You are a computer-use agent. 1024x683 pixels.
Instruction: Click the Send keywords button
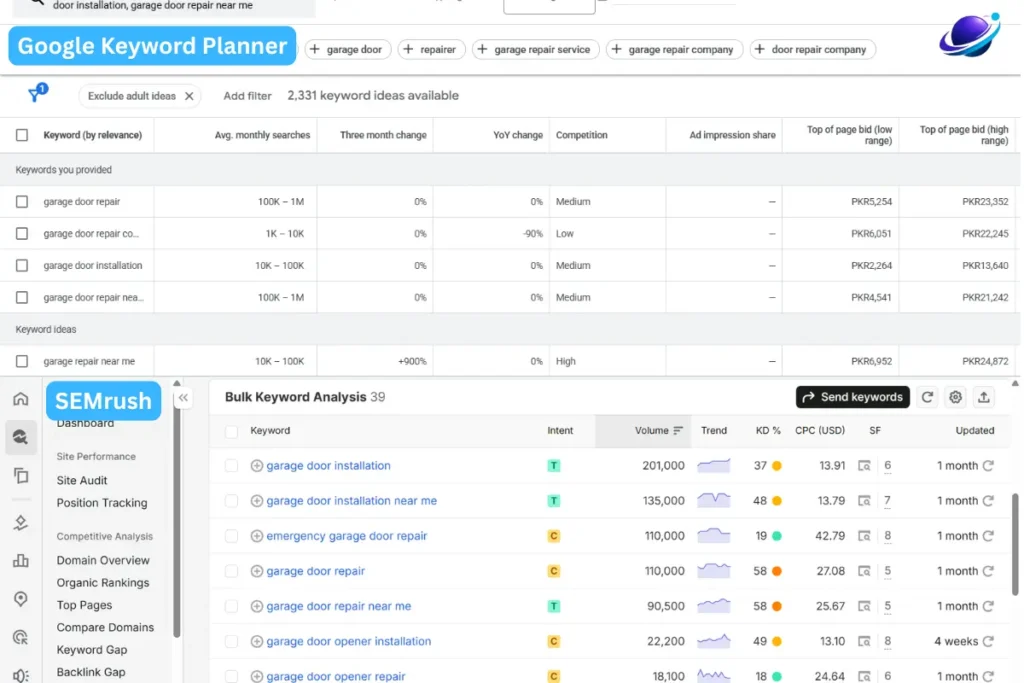[x=852, y=397]
